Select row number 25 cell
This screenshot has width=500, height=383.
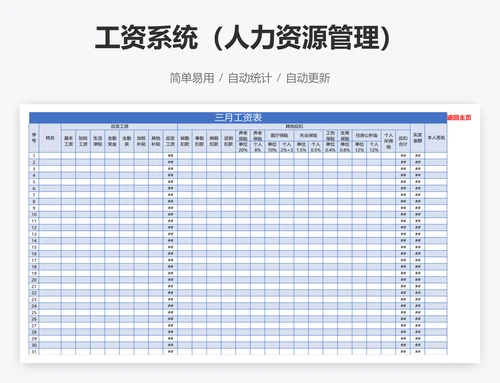tap(34, 313)
